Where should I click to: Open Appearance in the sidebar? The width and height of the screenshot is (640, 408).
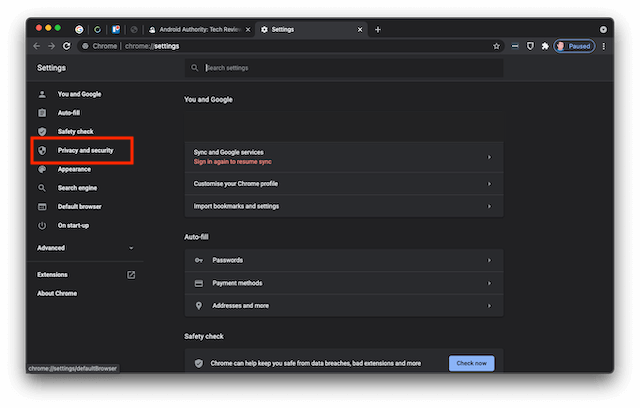pyautogui.click(x=74, y=169)
